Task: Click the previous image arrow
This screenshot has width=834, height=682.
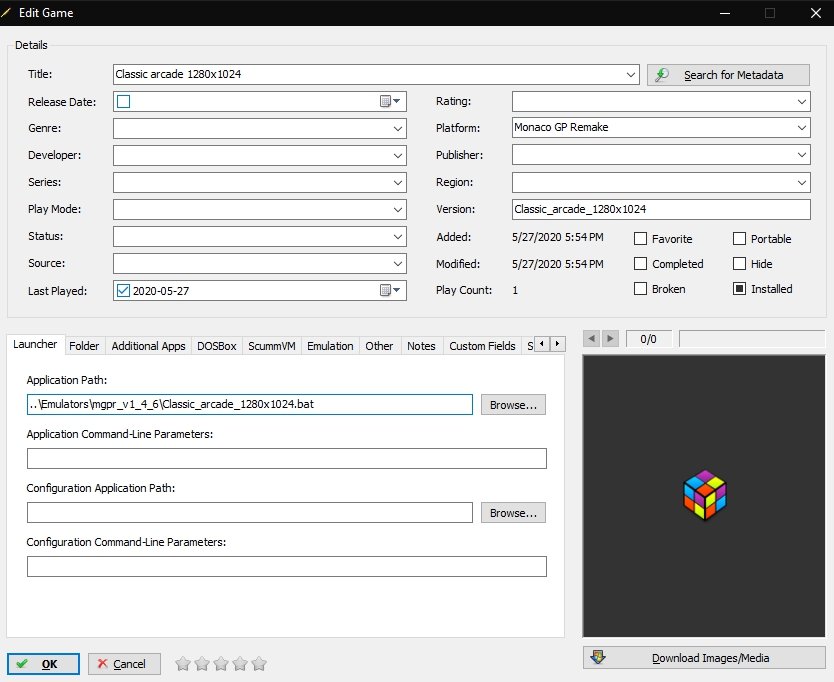Action: 591,338
